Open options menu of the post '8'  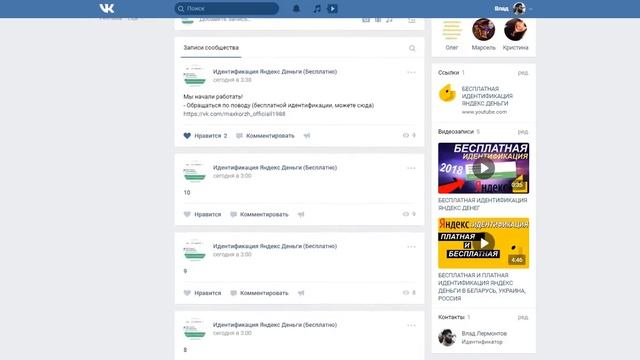pyautogui.click(x=411, y=325)
